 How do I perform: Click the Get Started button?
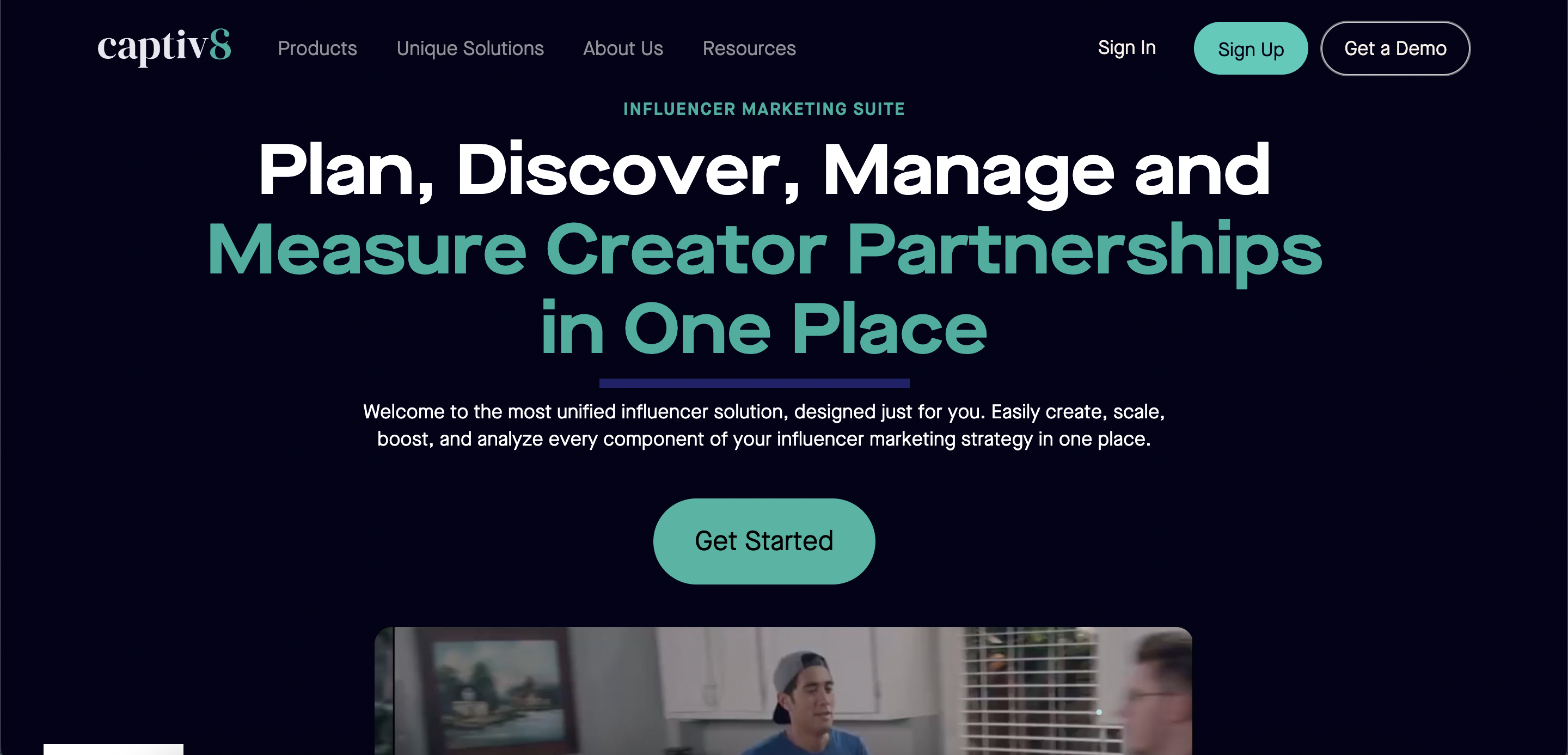(764, 541)
